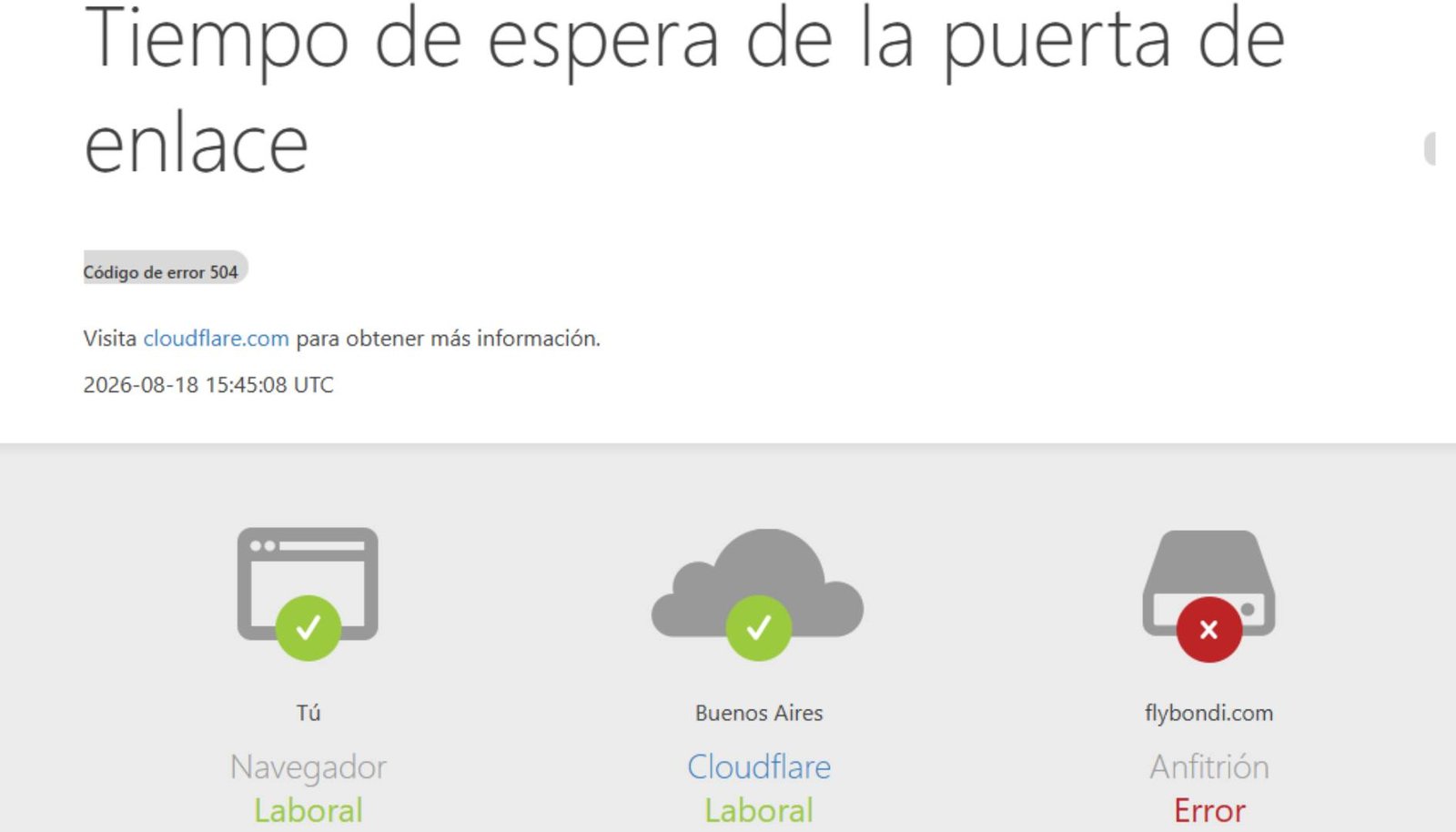Click the 'Tiempo de espera de la puerta de enlace' heading
1456x832 pixels.
683,89
